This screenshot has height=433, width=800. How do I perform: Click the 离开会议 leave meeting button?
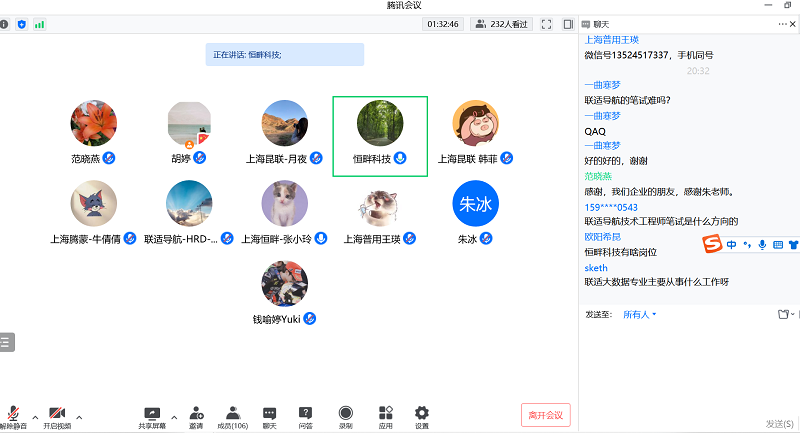point(546,415)
